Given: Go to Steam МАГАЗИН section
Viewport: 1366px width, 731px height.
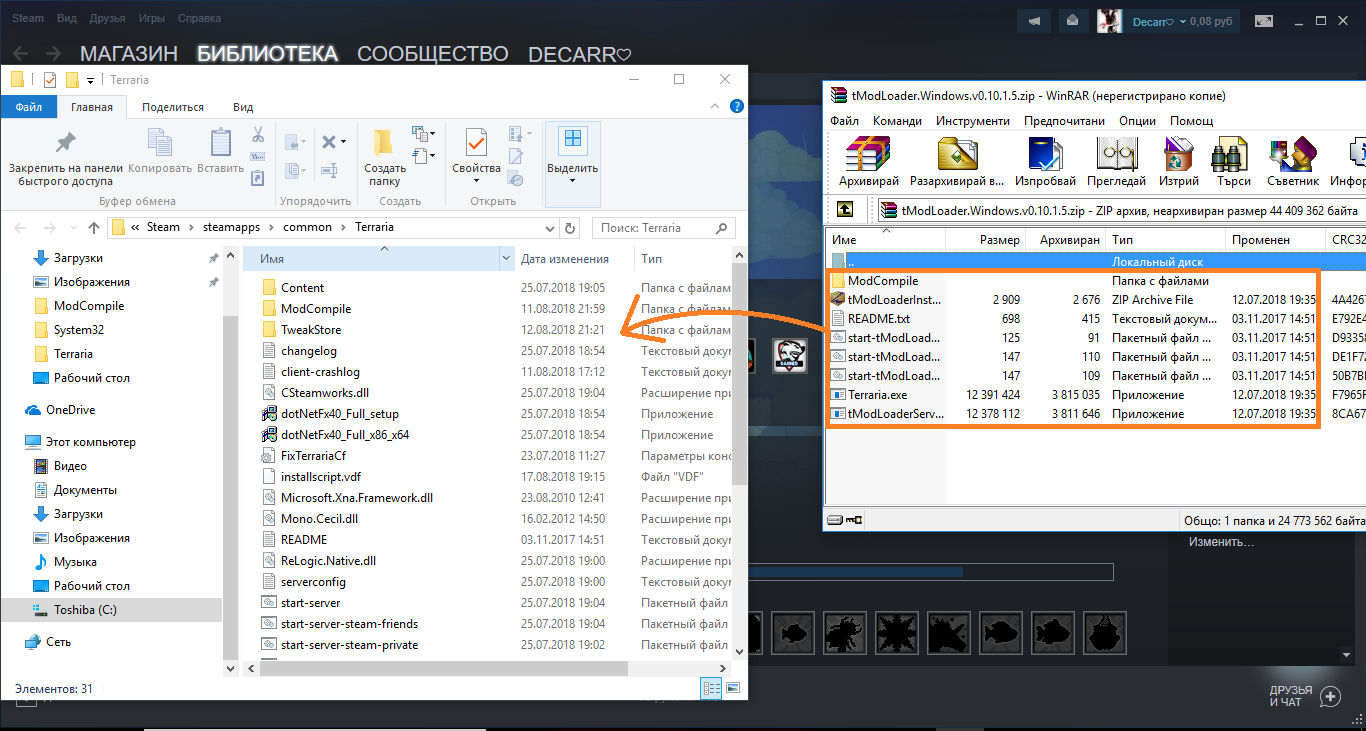Looking at the screenshot, I should click(x=129, y=54).
